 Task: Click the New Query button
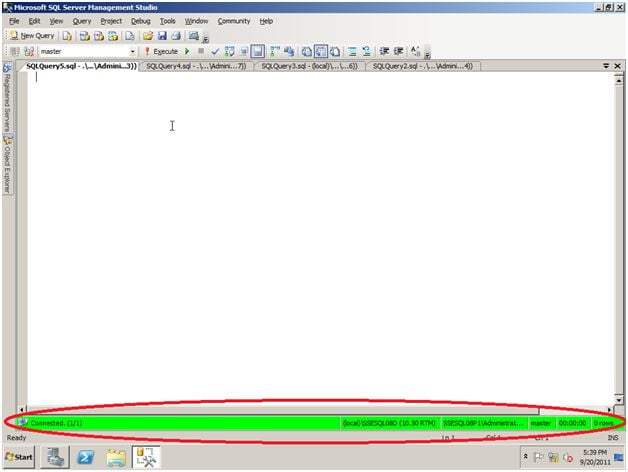32,36
